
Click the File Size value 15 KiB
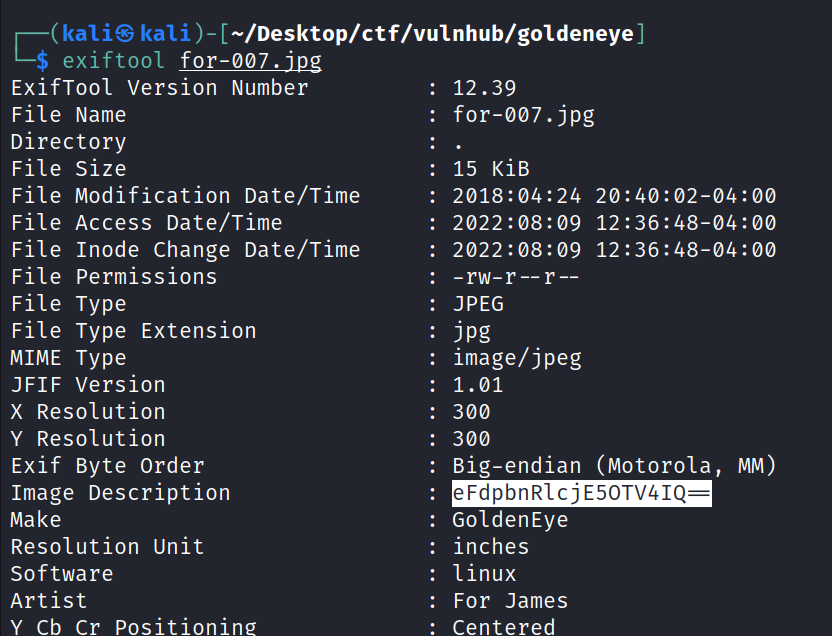490,169
